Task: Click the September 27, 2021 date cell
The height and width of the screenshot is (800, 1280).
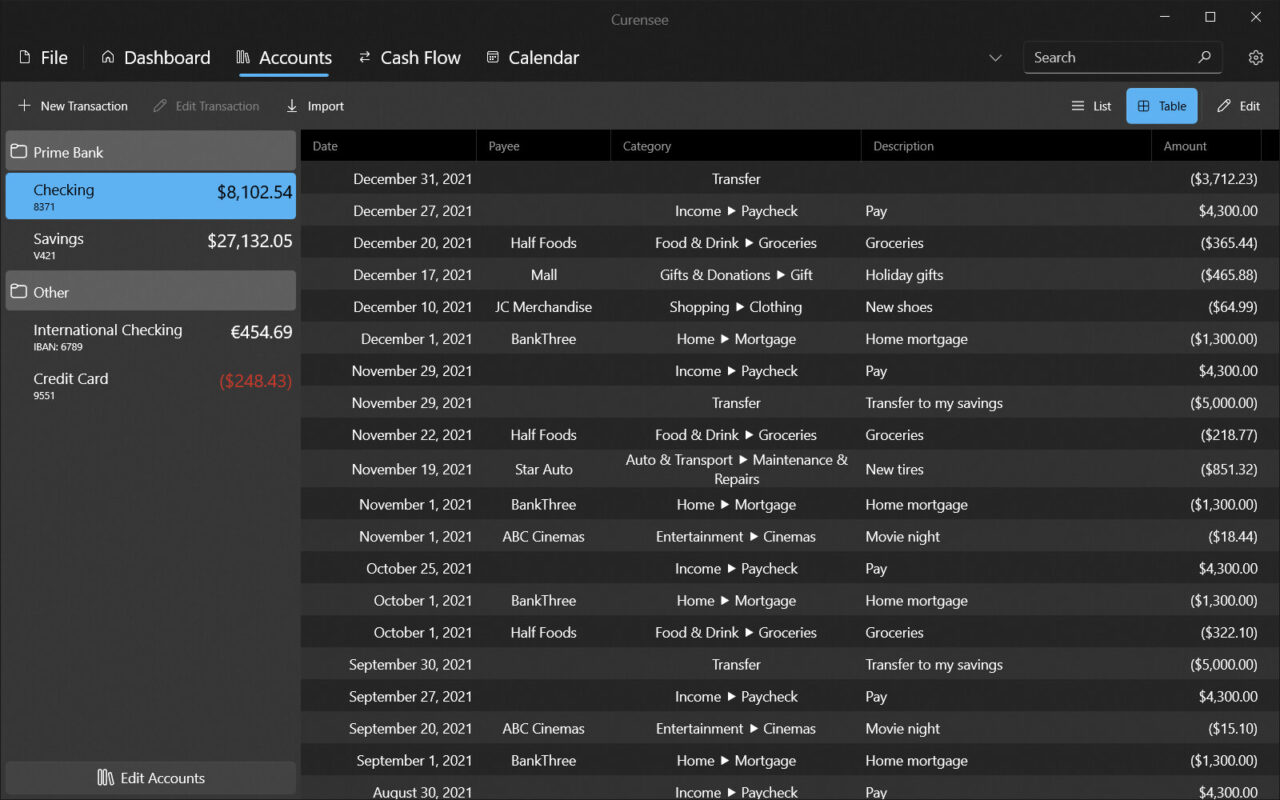Action: pos(410,697)
